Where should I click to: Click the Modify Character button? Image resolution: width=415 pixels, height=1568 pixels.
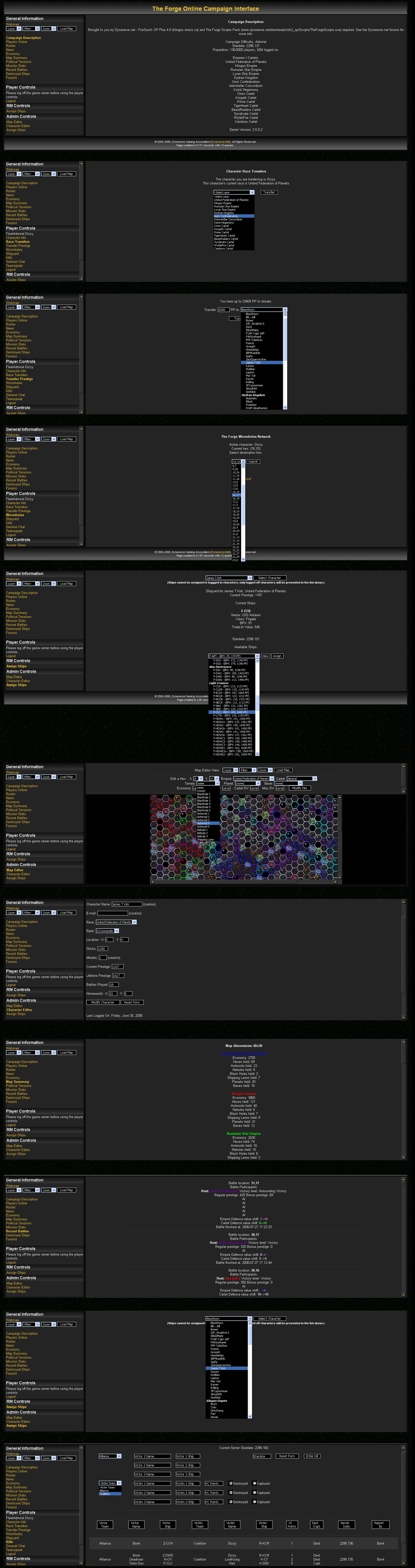pos(102,1002)
